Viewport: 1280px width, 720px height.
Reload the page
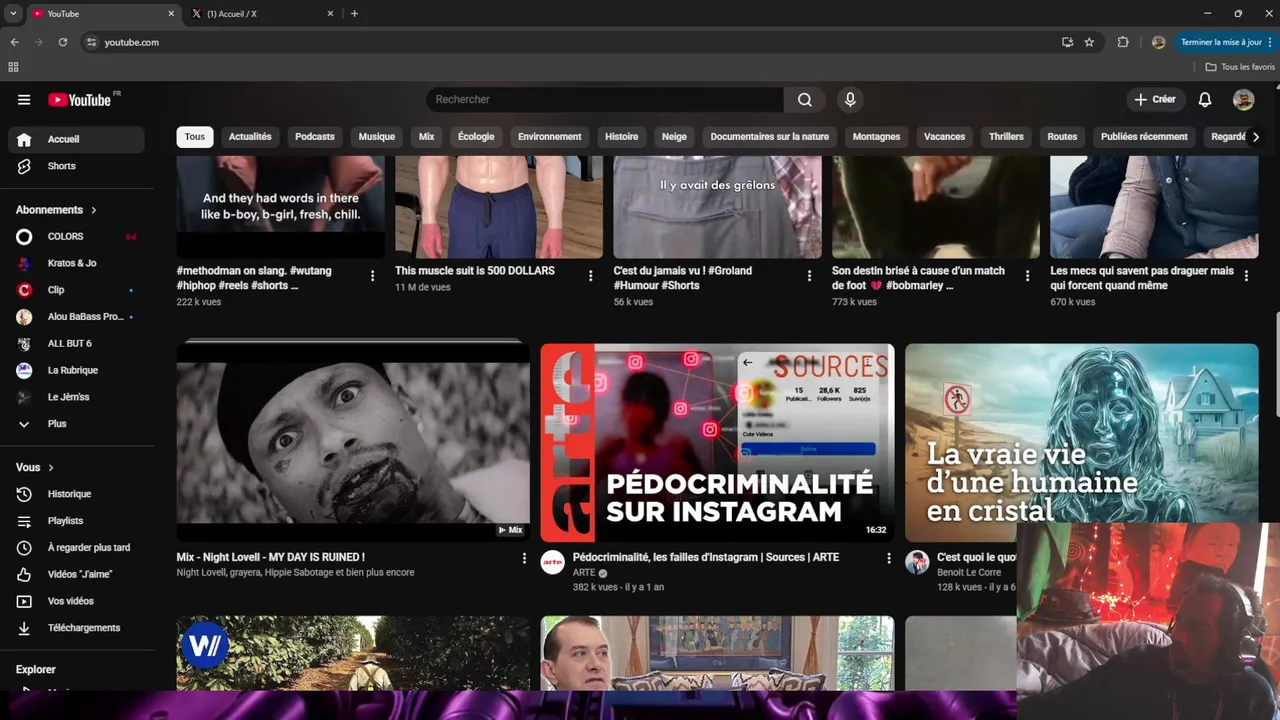(x=62, y=42)
